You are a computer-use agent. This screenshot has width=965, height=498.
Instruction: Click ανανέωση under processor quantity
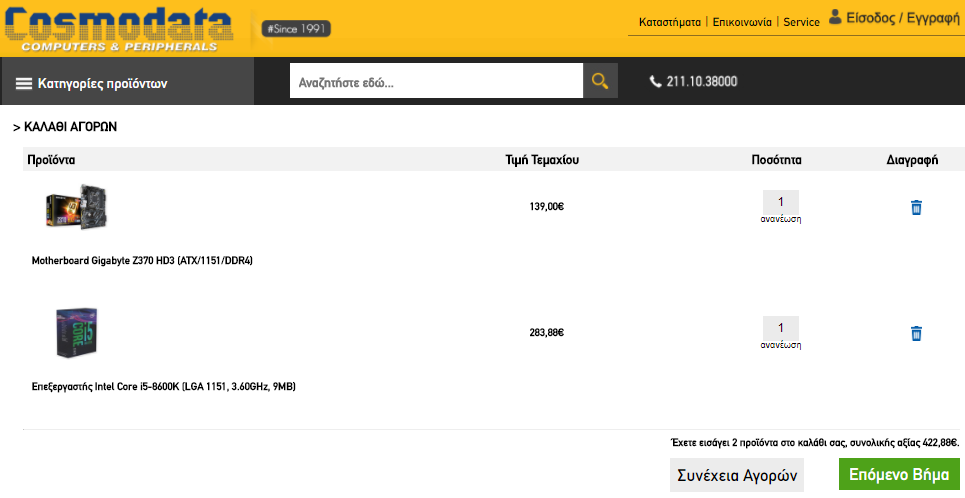pos(781,345)
